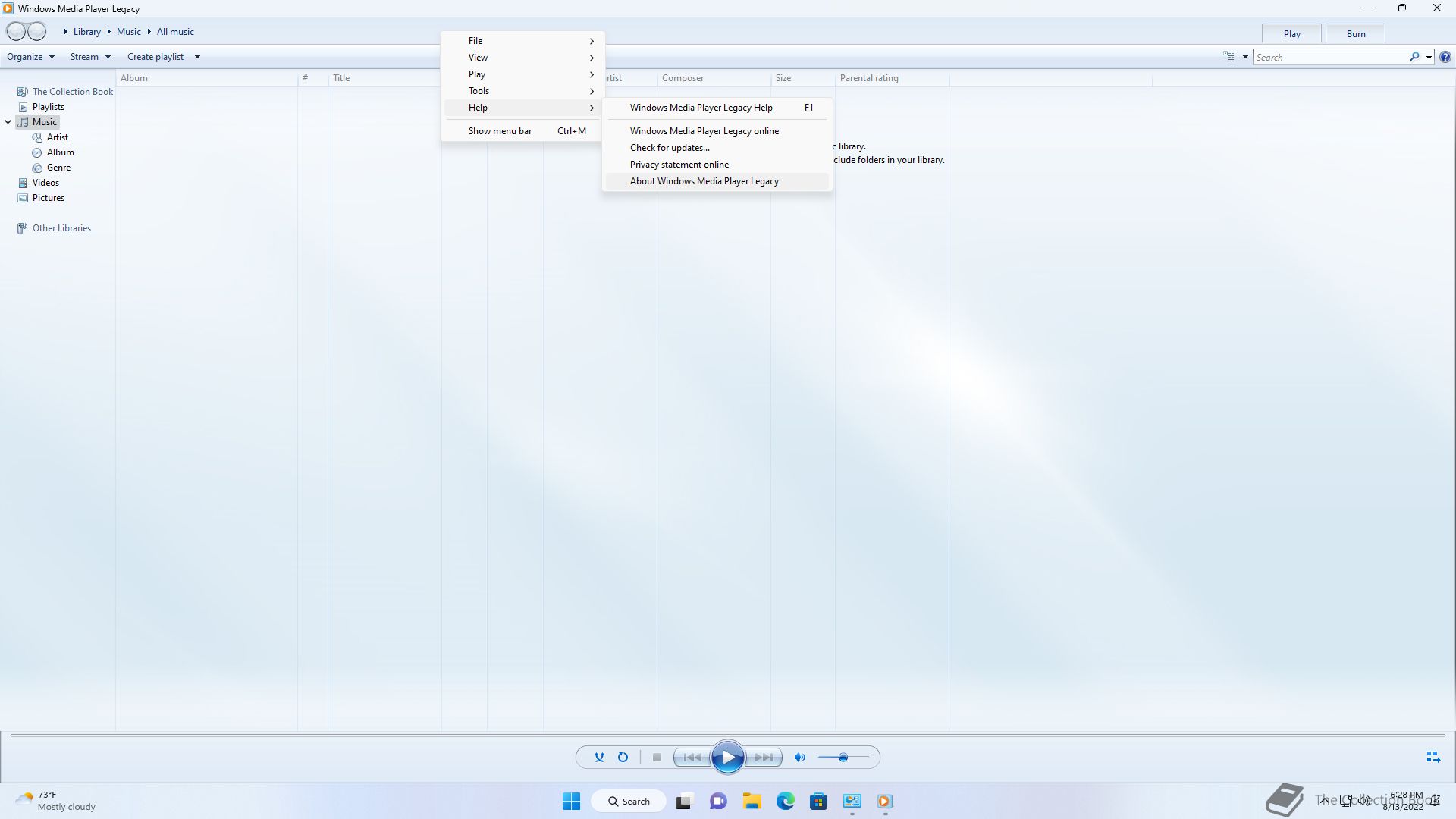
Task: Click the Forward navigation arrow button
Action: [36, 31]
